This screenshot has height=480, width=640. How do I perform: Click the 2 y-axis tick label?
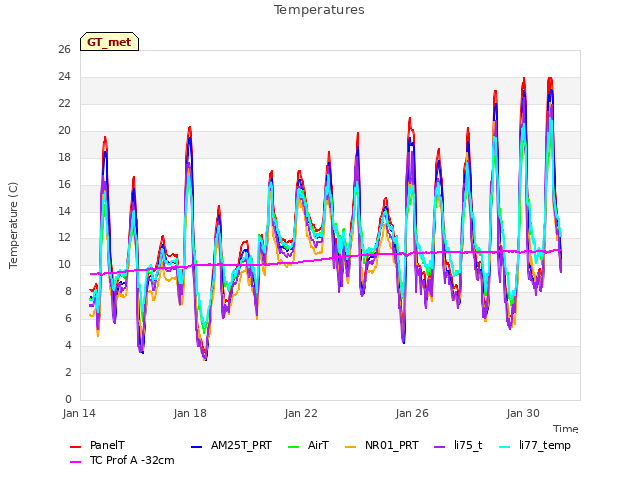(68, 372)
